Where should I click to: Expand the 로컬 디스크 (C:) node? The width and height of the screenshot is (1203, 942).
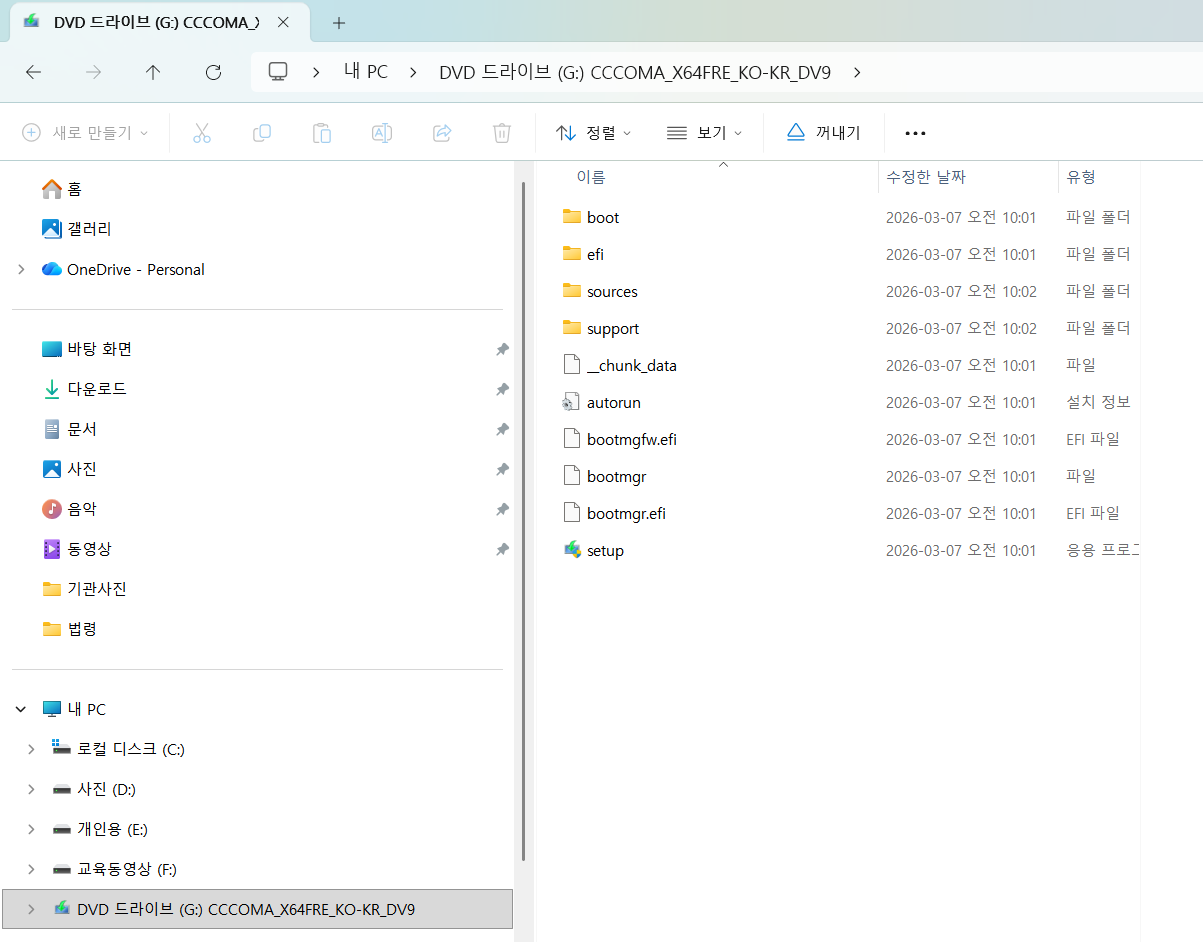pos(31,749)
